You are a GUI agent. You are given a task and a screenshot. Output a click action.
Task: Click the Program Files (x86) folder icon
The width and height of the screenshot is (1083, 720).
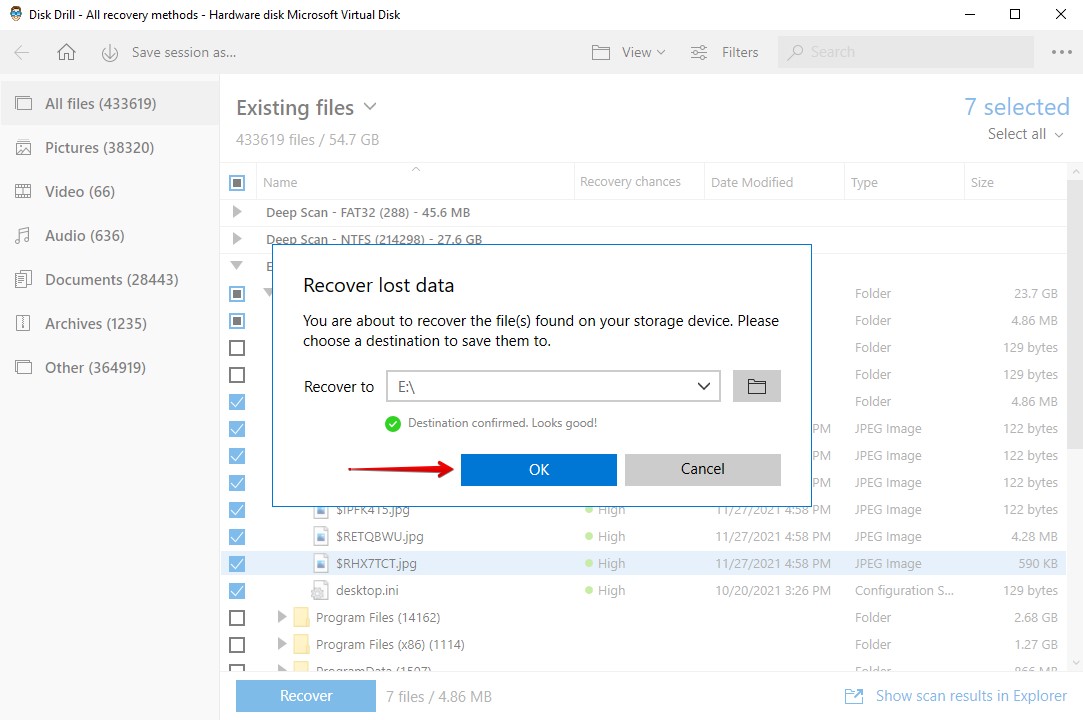pyautogui.click(x=301, y=645)
